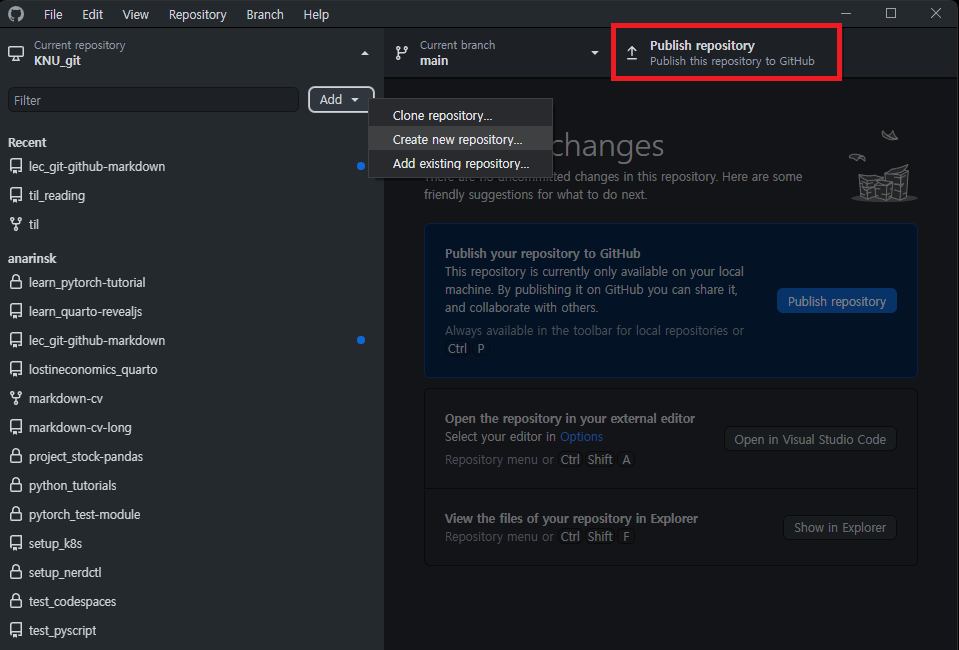Click the lock icon beside learn_pytorch-tutorial
This screenshot has width=959, height=650.
coord(16,283)
